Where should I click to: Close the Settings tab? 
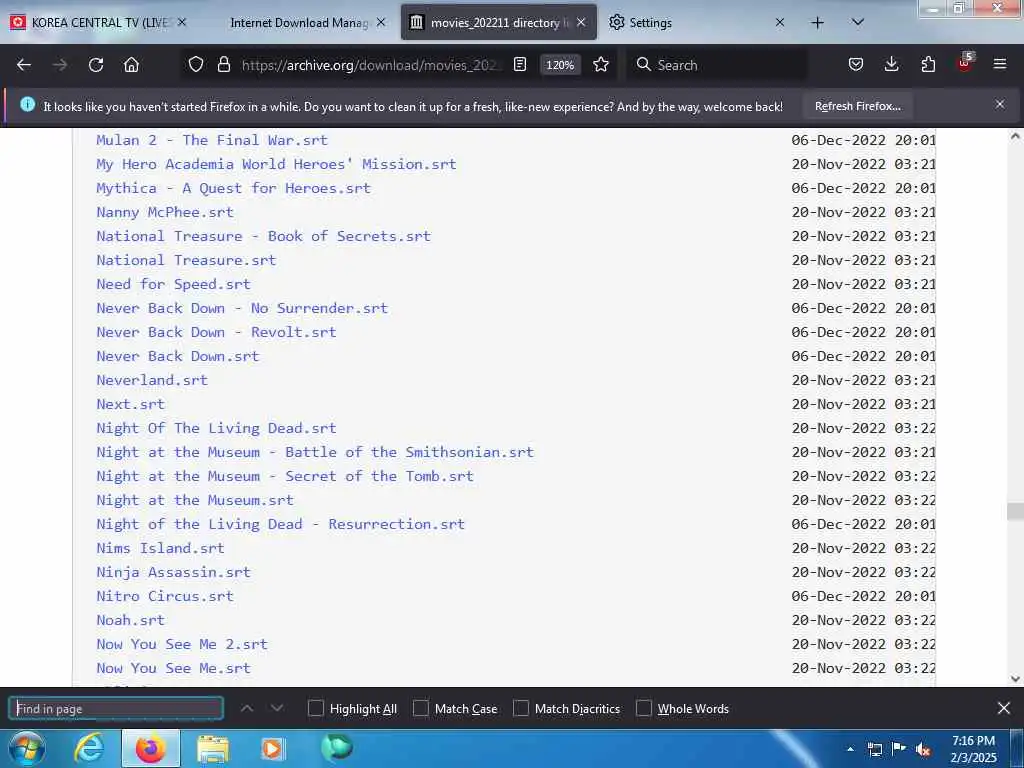(x=780, y=22)
